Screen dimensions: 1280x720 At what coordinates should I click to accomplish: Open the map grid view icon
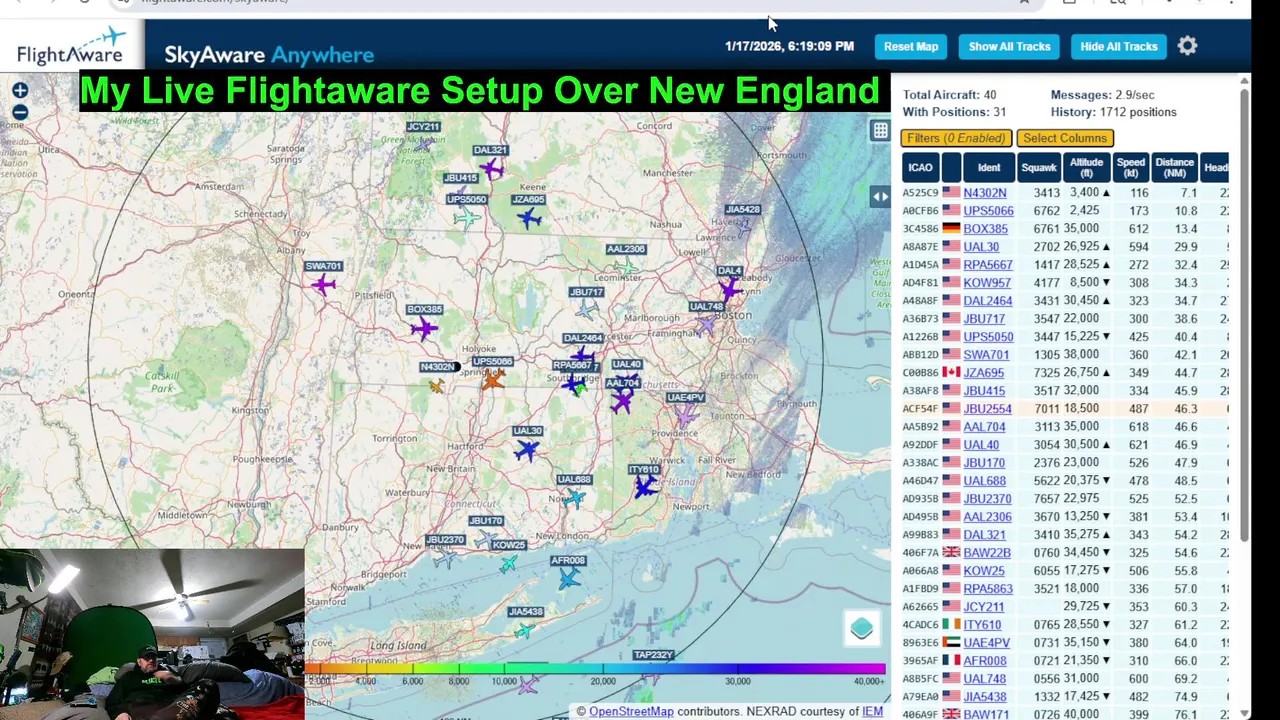pyautogui.click(x=880, y=131)
